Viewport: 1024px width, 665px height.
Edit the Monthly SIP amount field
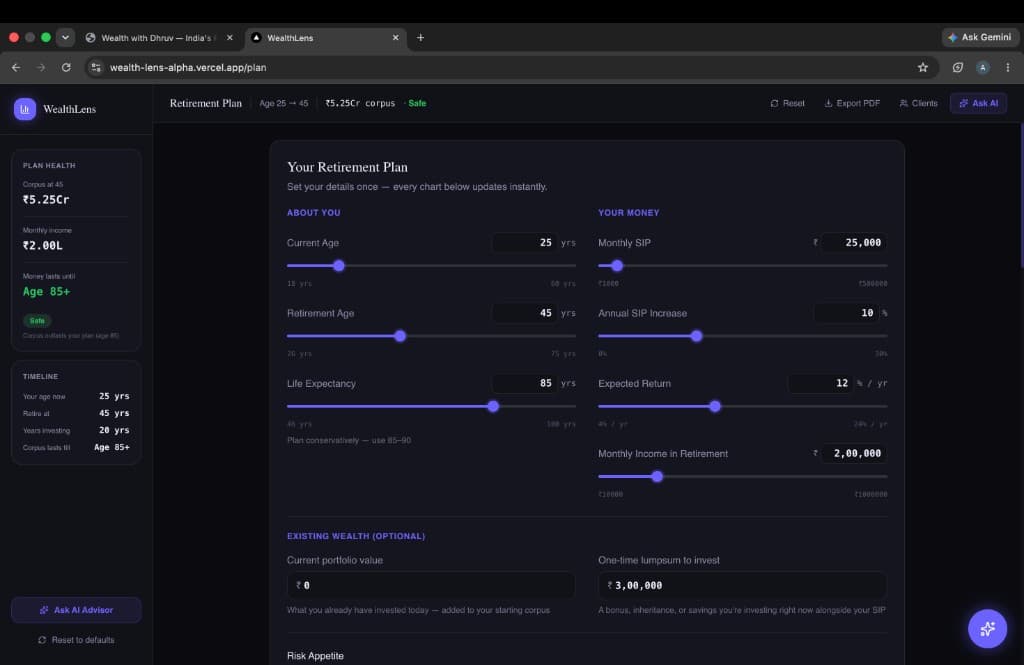(854, 242)
